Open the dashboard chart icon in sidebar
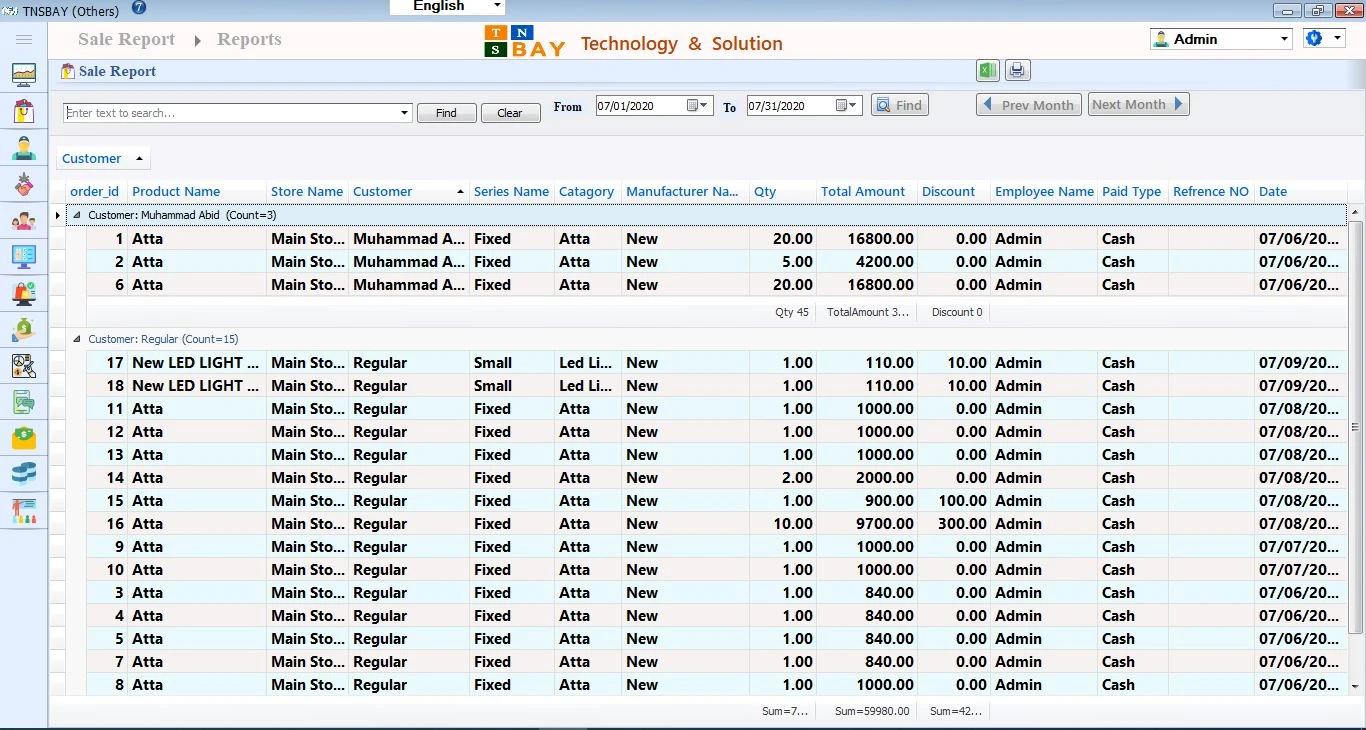 point(24,75)
